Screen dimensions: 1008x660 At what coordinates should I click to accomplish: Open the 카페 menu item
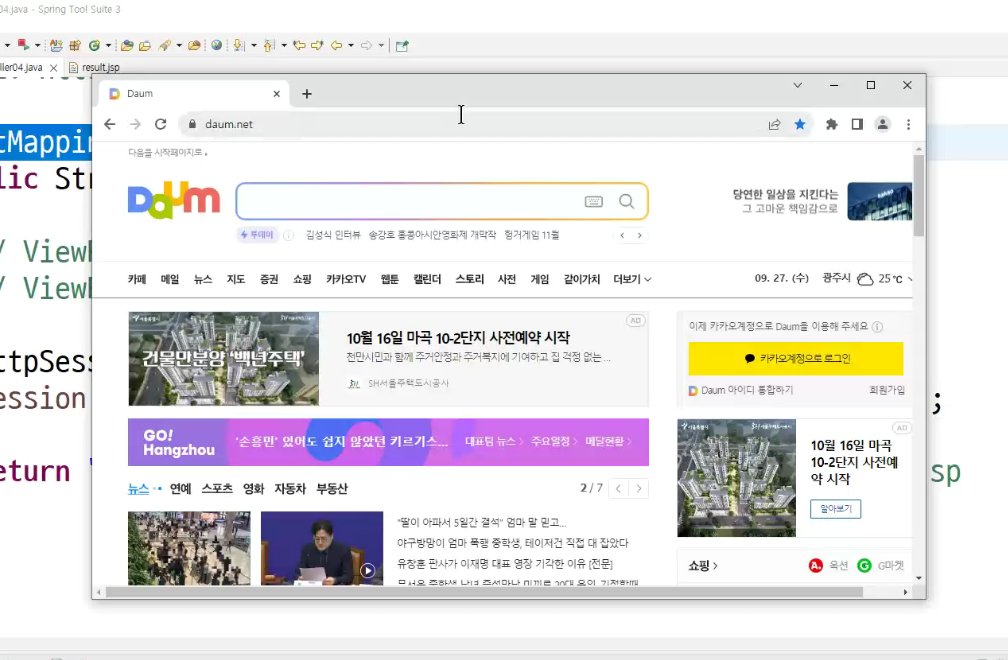[x=137, y=279]
